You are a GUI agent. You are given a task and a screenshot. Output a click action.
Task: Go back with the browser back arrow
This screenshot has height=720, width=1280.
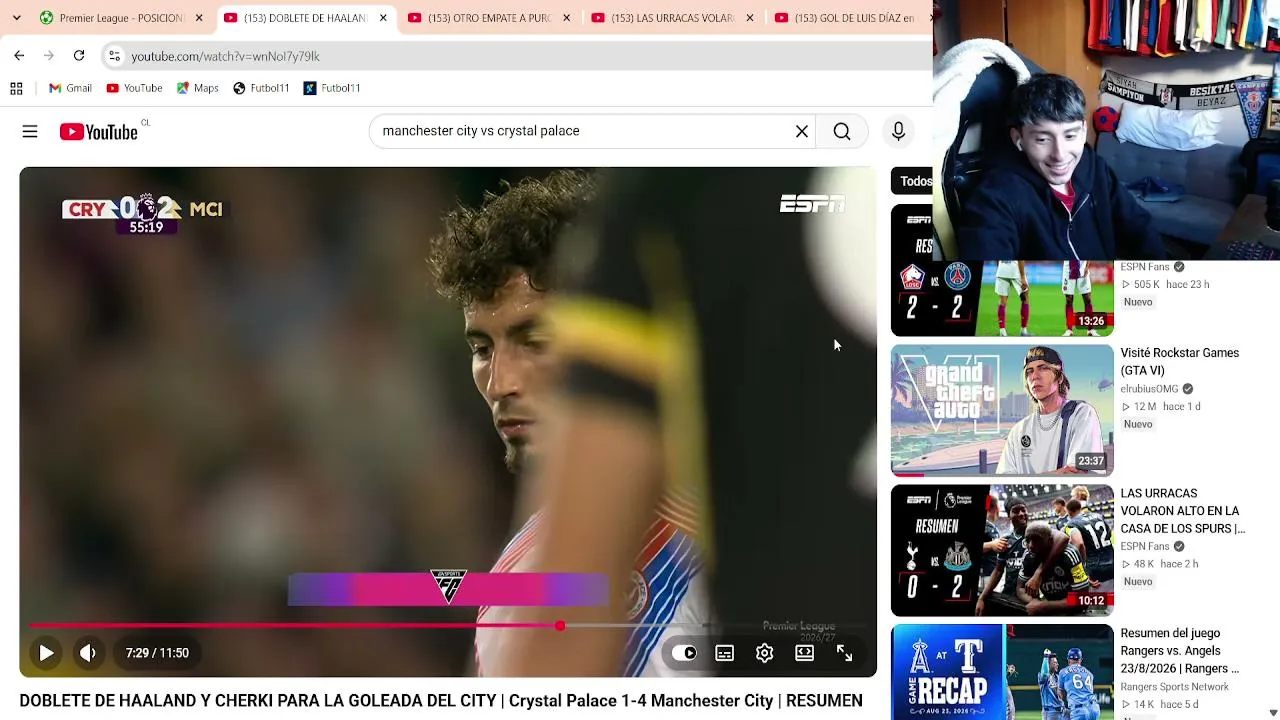tap(19, 56)
